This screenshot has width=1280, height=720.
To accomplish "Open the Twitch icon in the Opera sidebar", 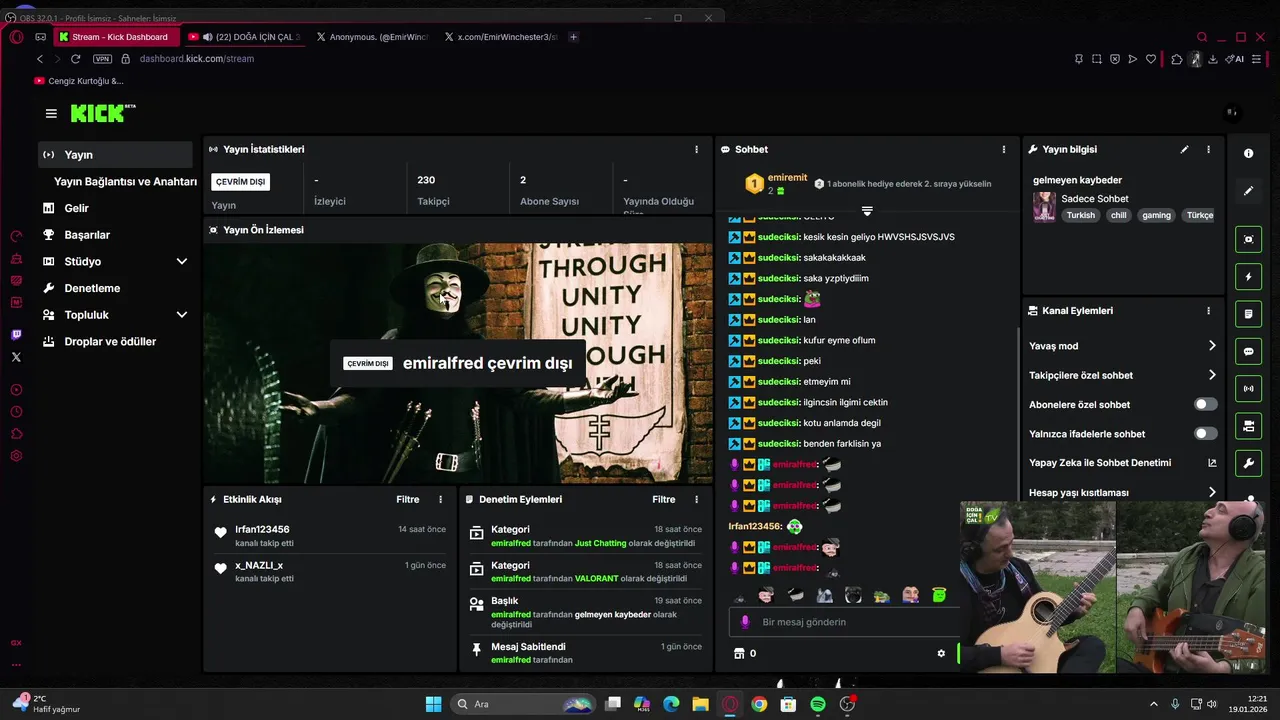I will [x=16, y=335].
